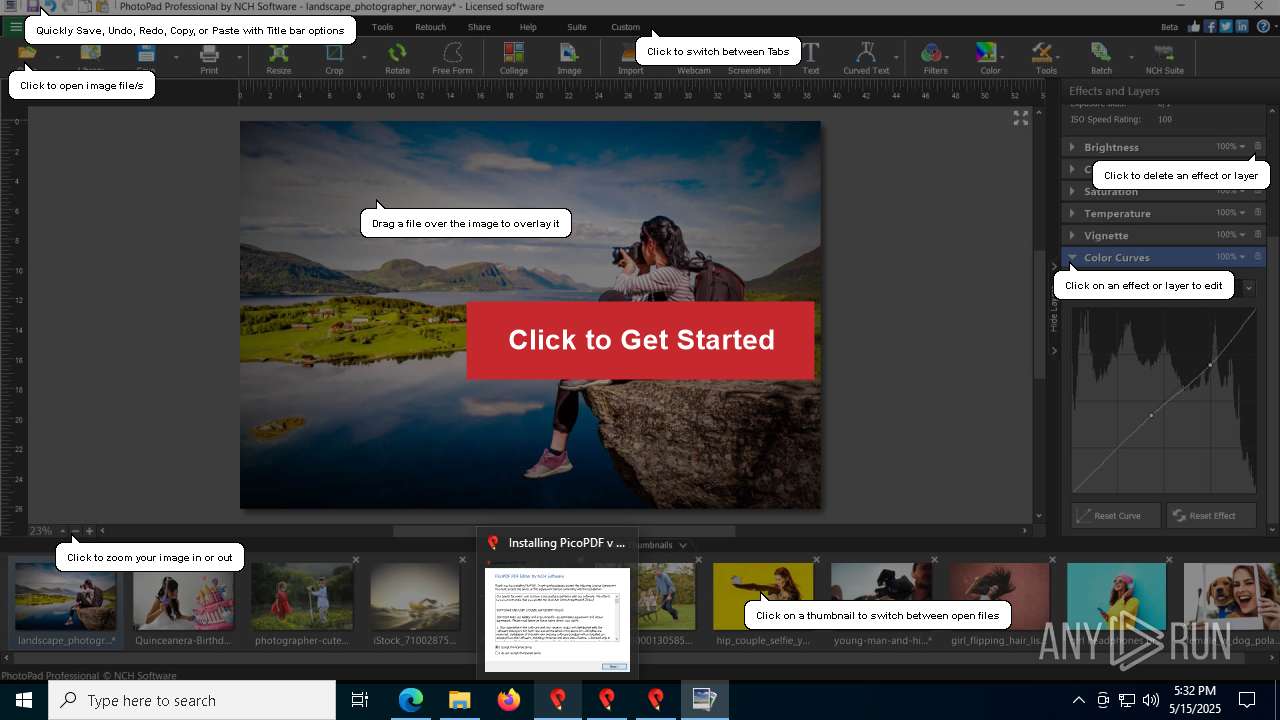Open Firefox from taskbar
The image size is (1280, 720).
coord(509,700)
